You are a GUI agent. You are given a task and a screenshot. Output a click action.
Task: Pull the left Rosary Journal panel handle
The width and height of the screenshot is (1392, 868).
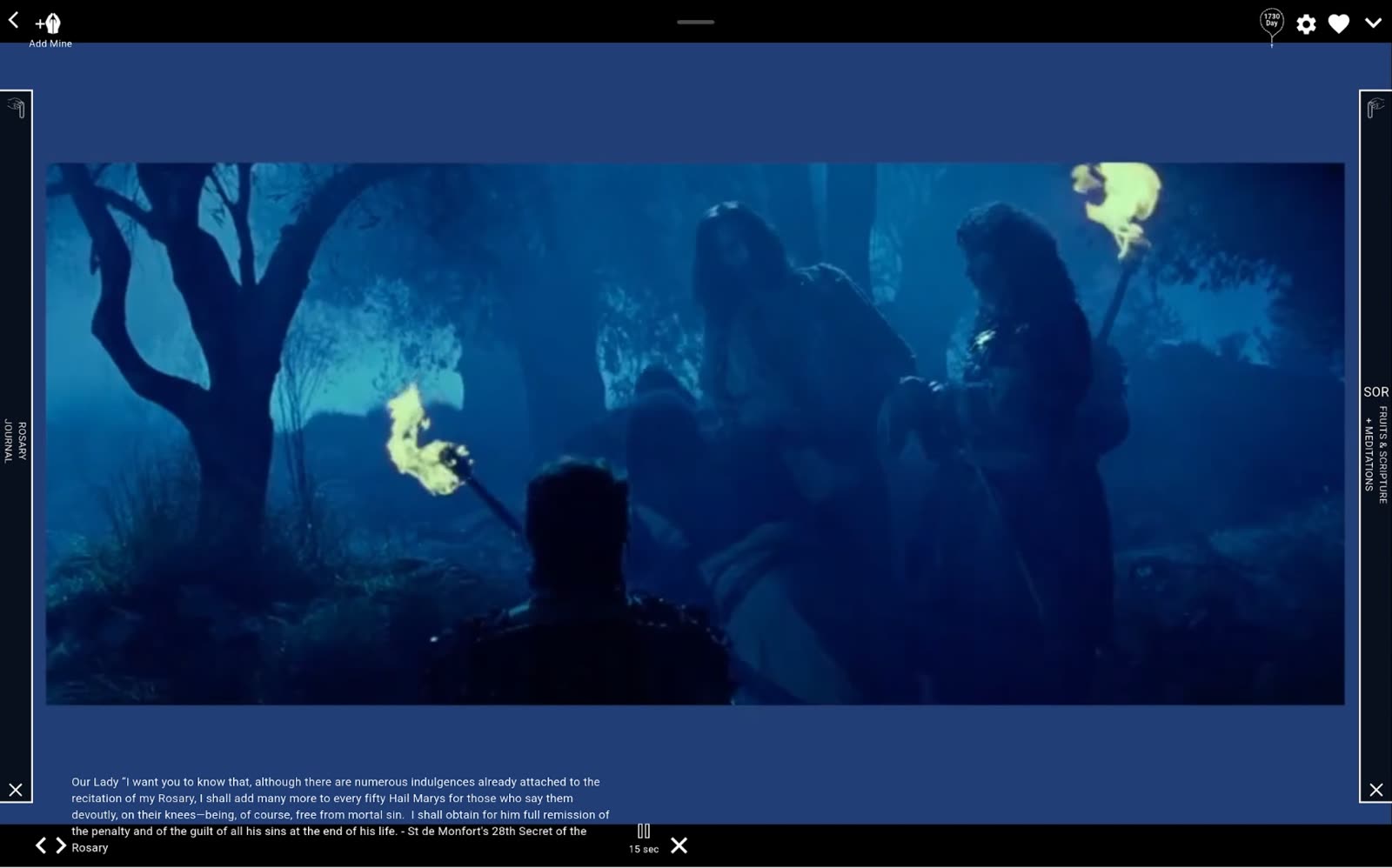click(x=17, y=108)
